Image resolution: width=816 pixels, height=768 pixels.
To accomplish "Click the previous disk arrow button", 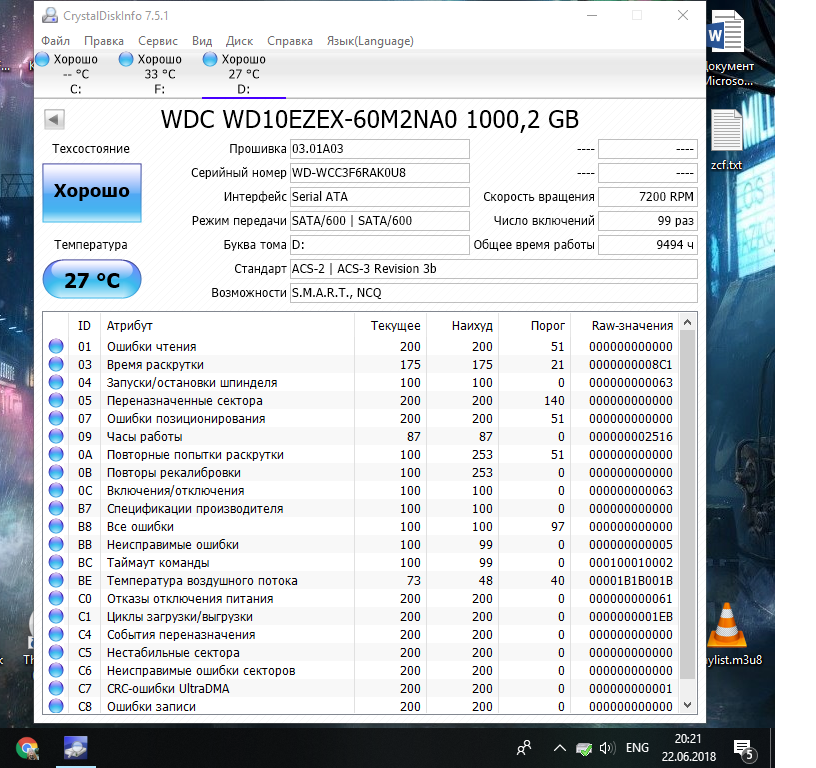I will click(x=54, y=120).
